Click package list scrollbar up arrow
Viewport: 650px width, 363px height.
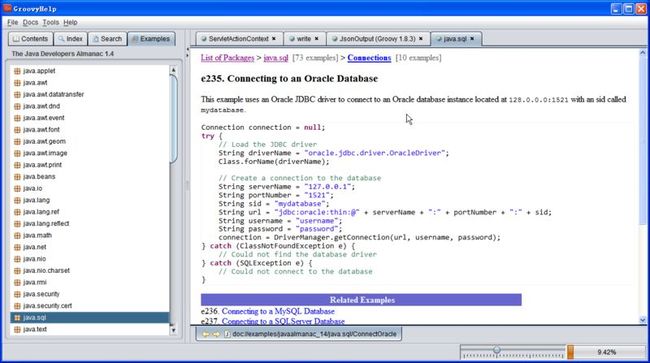(x=173, y=70)
